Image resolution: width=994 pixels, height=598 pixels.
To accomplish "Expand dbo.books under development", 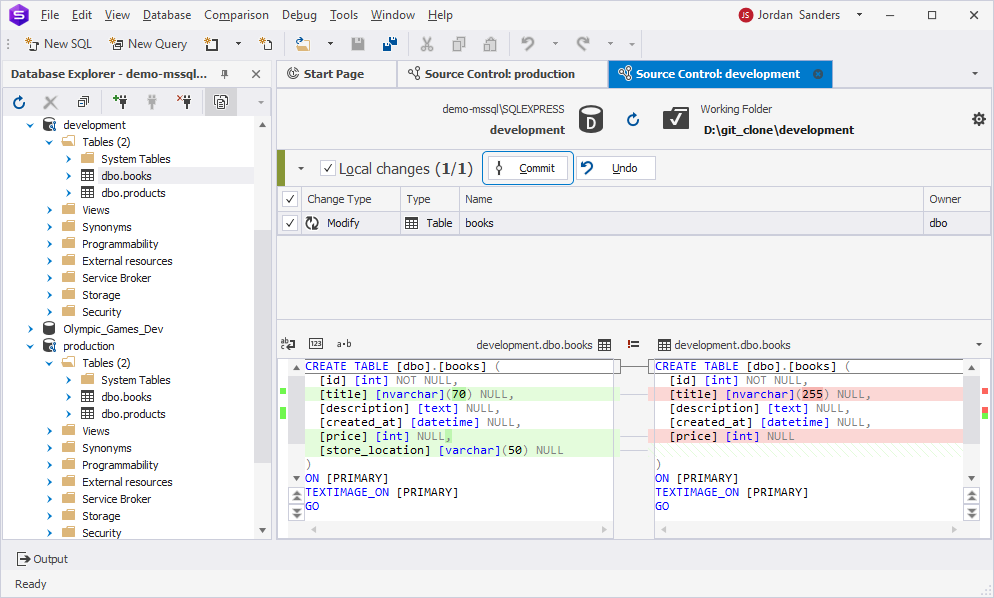I will coord(68,176).
